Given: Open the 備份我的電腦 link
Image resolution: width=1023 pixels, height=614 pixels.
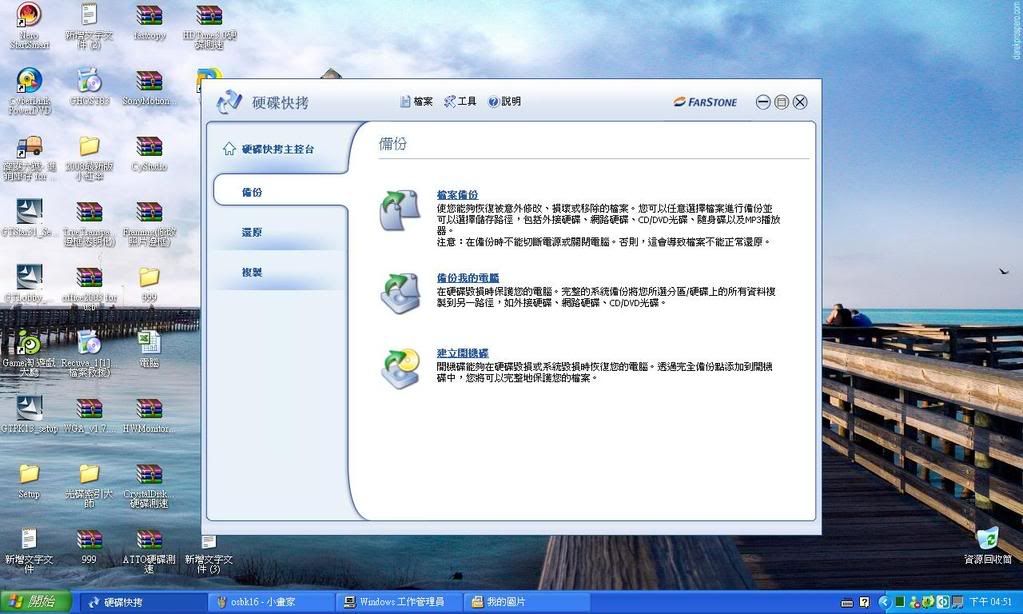Looking at the screenshot, I should click(468, 277).
